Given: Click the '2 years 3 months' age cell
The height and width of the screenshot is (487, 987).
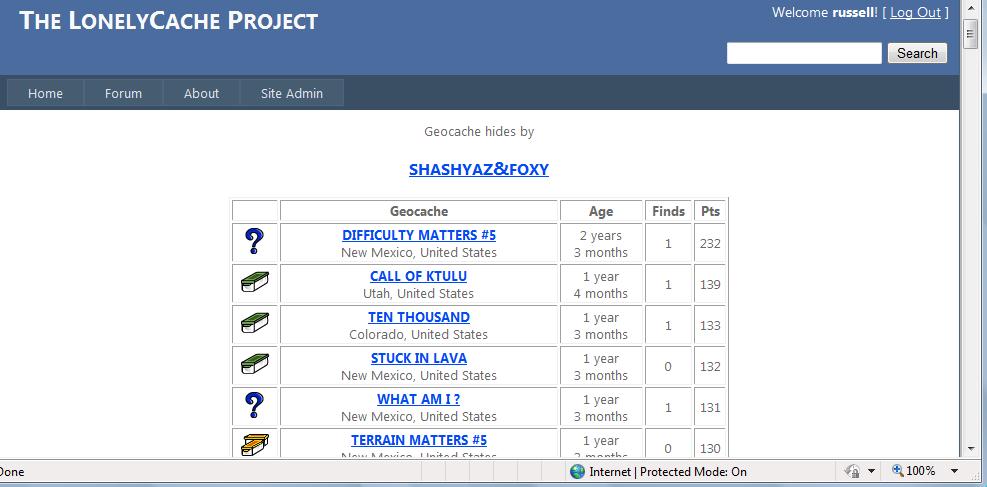Looking at the screenshot, I should [601, 244].
